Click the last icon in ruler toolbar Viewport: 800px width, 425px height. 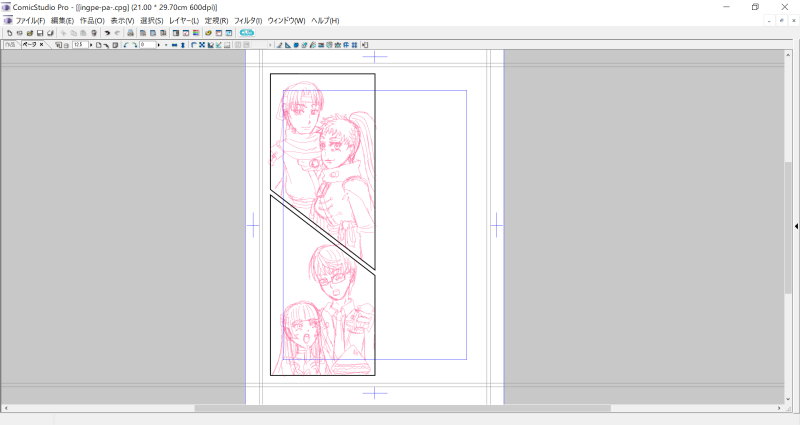(x=365, y=45)
